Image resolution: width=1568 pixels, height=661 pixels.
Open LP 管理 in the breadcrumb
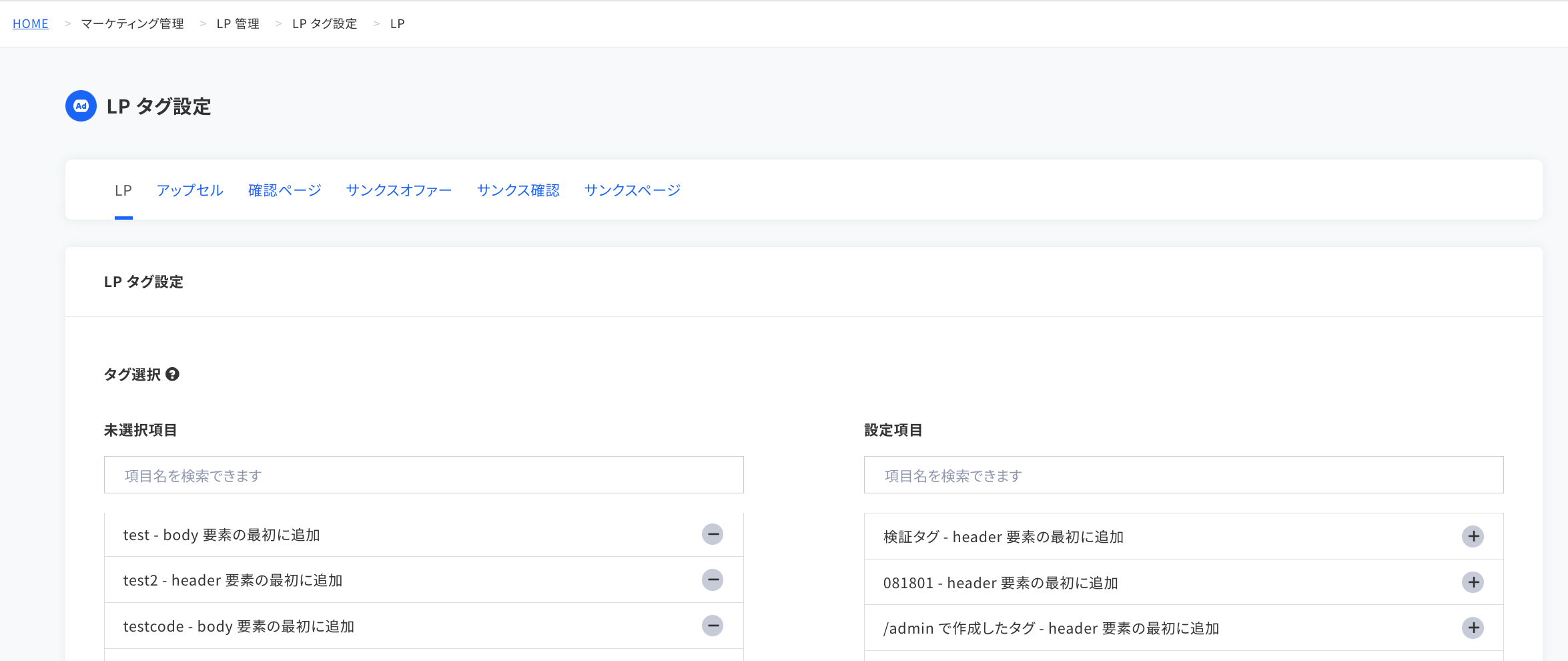coord(238,23)
